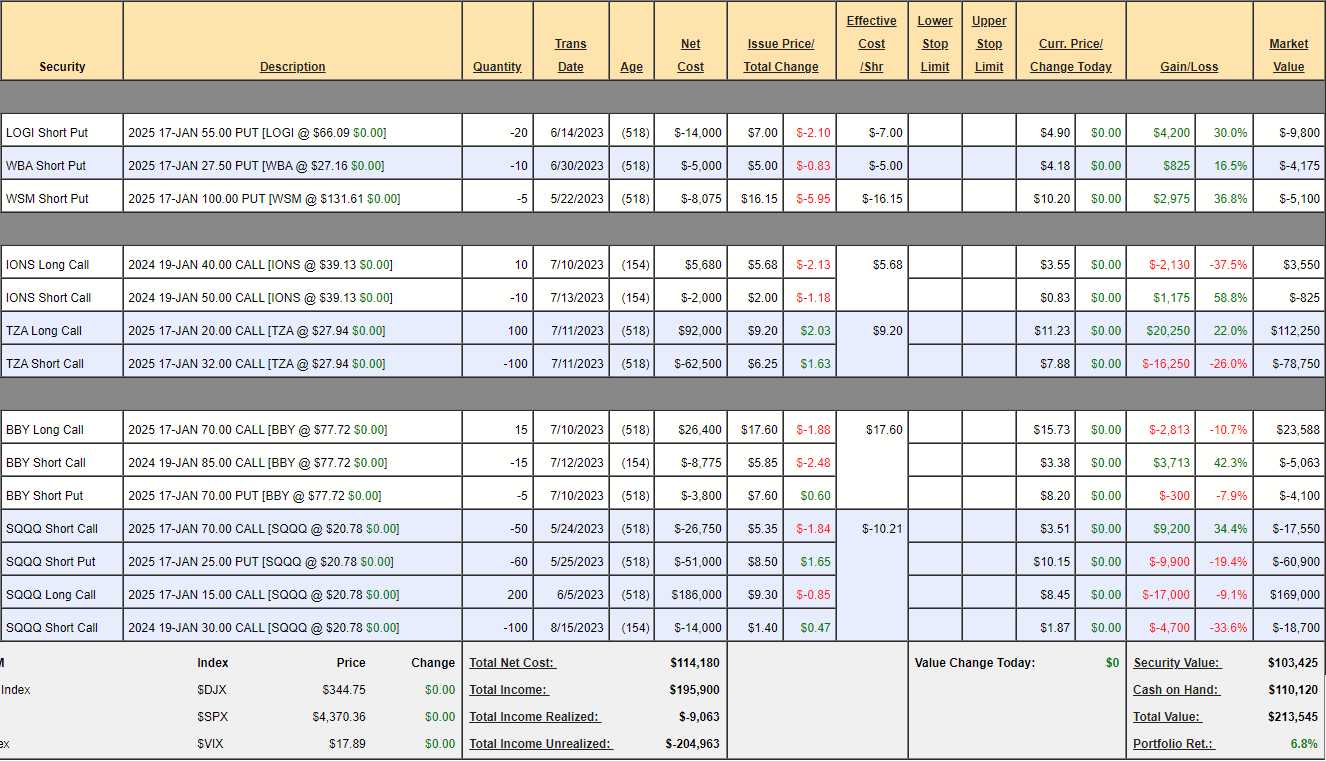Screen dimensions: 1326x761
Task: Click the TZA Long Call $112,250 market value
Action: [1288, 331]
